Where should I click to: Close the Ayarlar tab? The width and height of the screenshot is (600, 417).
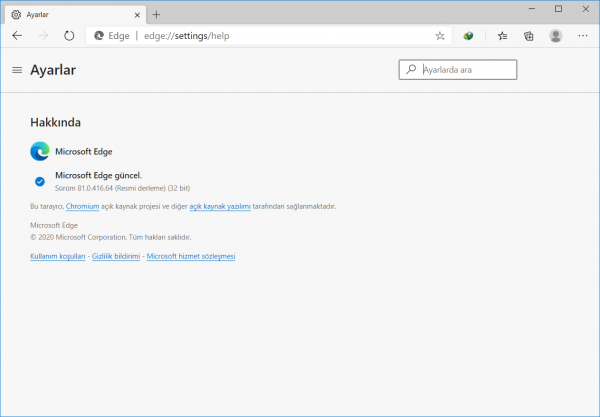(136, 13)
